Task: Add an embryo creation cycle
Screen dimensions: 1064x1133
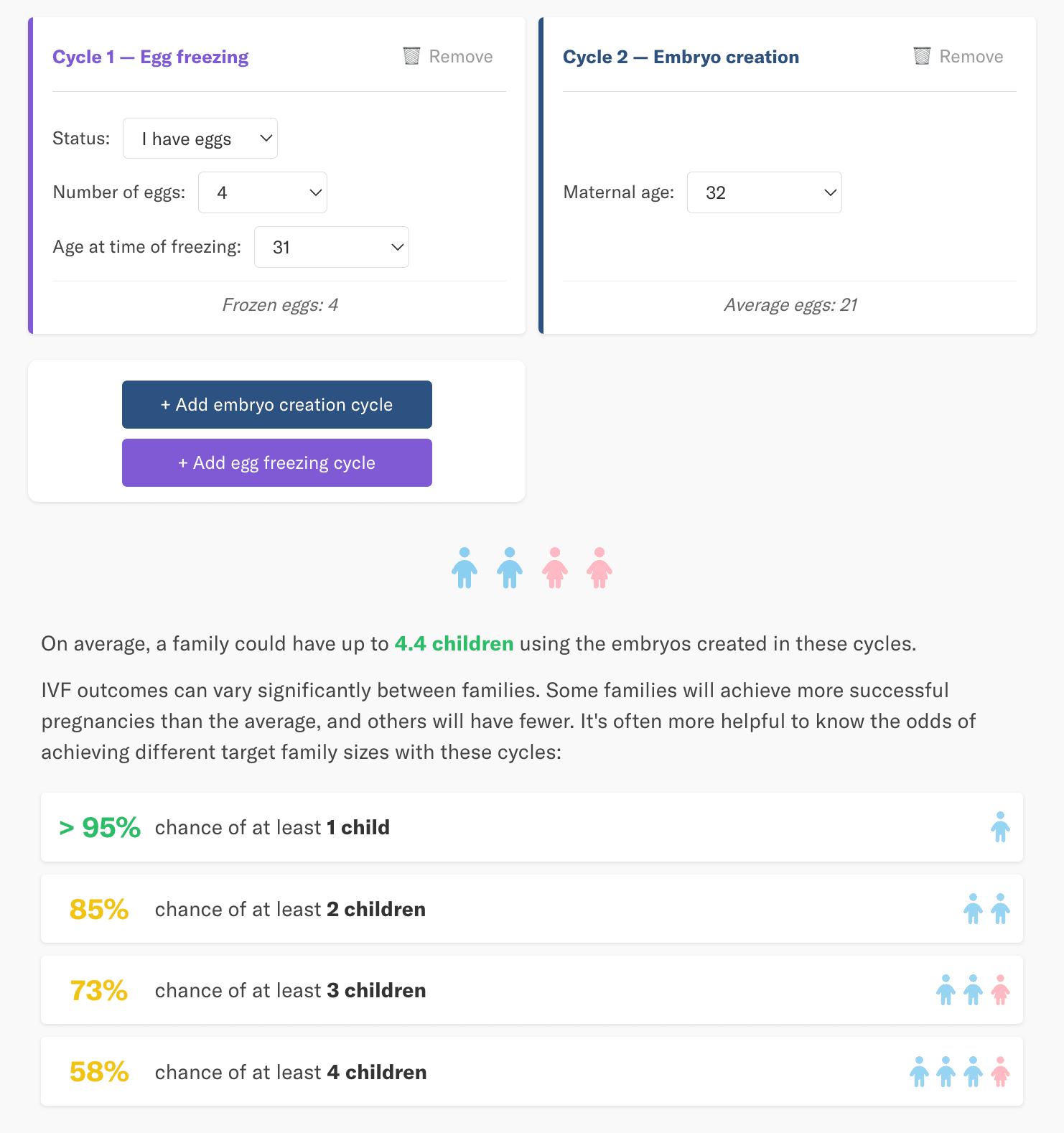Action: (x=277, y=405)
